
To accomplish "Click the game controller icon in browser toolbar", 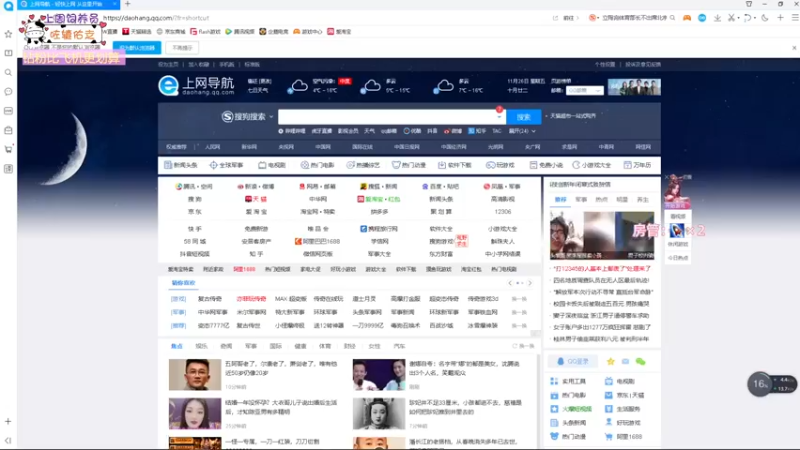I will (687, 18).
